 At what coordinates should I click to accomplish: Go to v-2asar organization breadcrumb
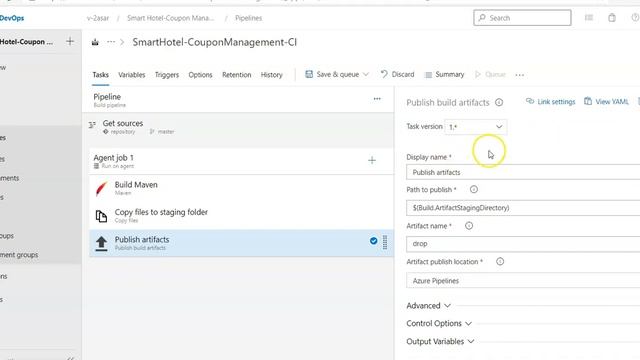[98, 18]
